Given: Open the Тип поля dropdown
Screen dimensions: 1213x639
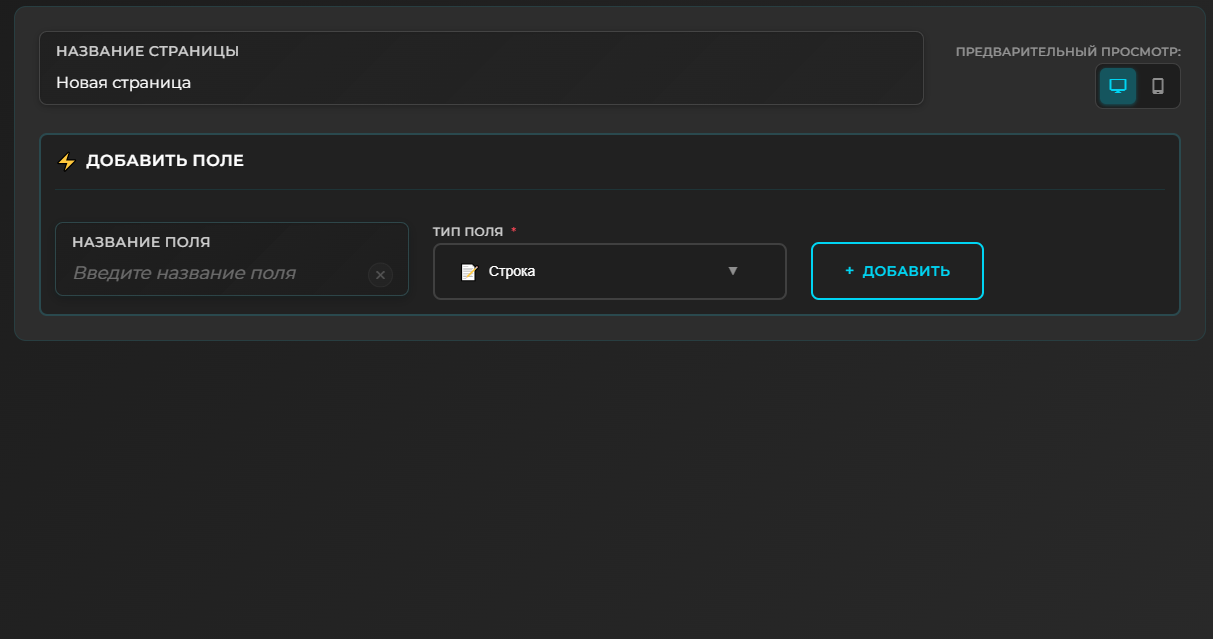Looking at the screenshot, I should [609, 271].
